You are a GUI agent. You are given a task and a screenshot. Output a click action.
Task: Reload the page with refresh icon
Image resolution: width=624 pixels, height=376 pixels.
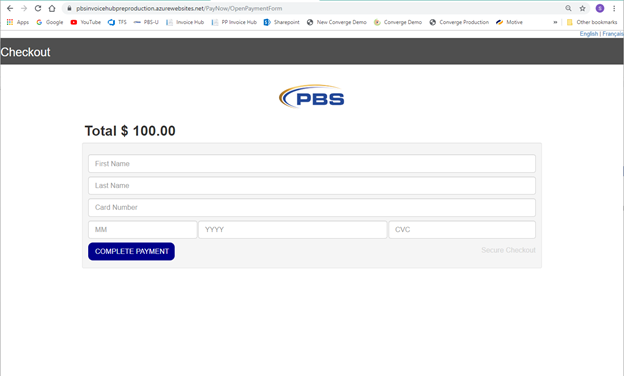point(38,8)
